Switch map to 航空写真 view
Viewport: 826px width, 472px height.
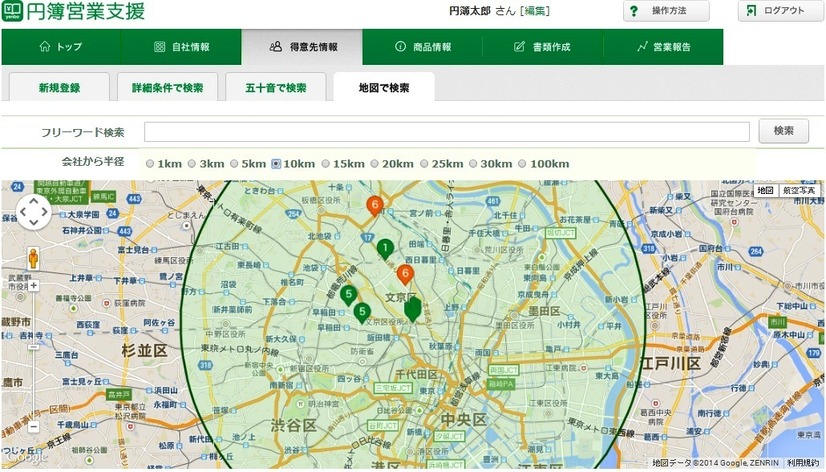799,190
